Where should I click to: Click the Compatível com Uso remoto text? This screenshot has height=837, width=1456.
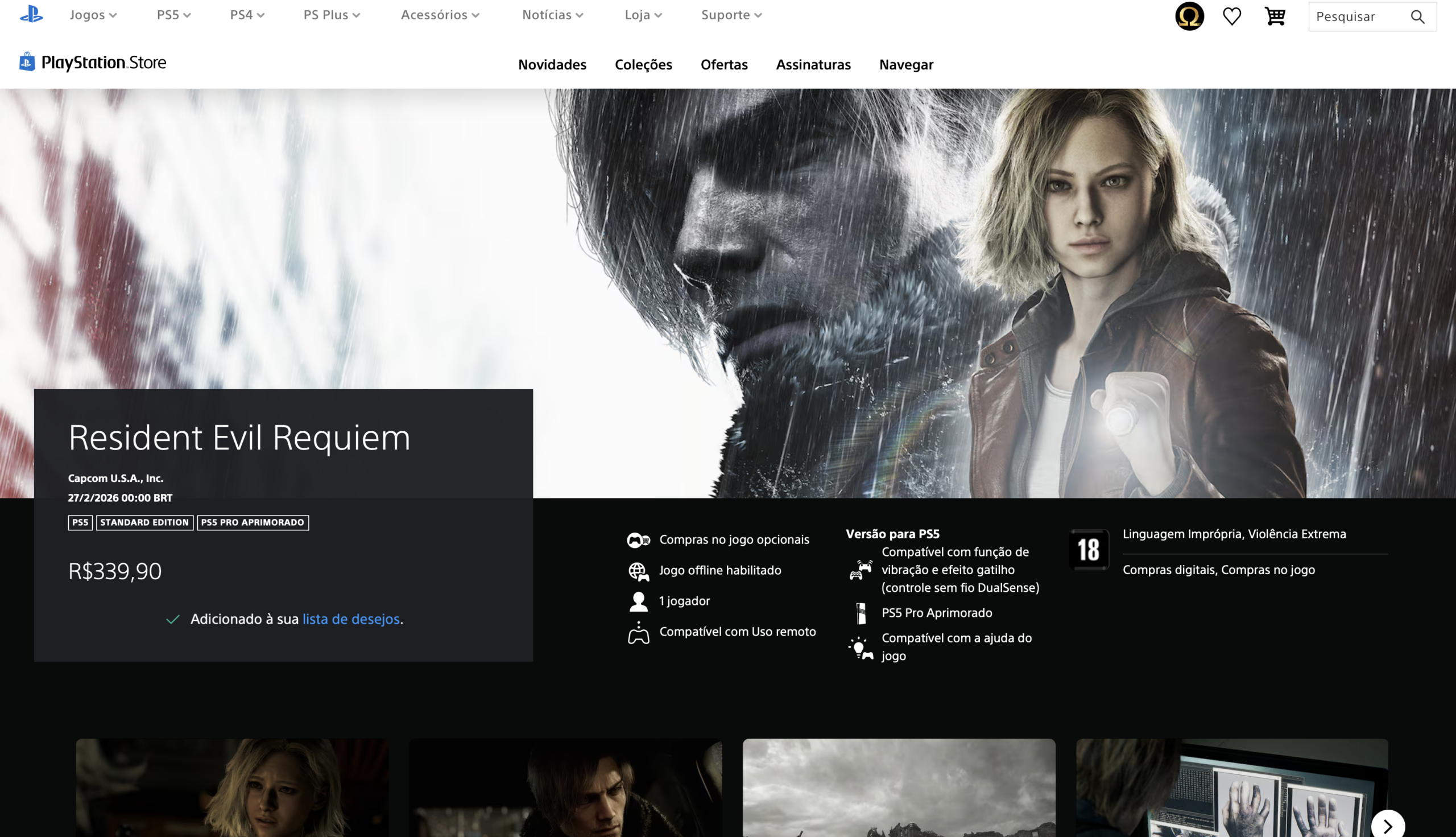(x=738, y=632)
